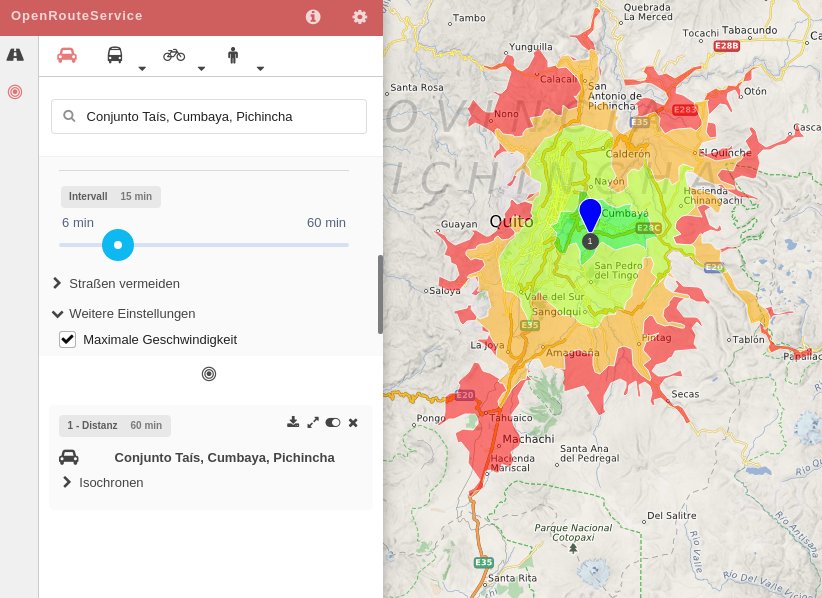Image resolution: width=822 pixels, height=598 pixels.
Task: Expand Straßen vermeiden section
Action: coord(116,284)
